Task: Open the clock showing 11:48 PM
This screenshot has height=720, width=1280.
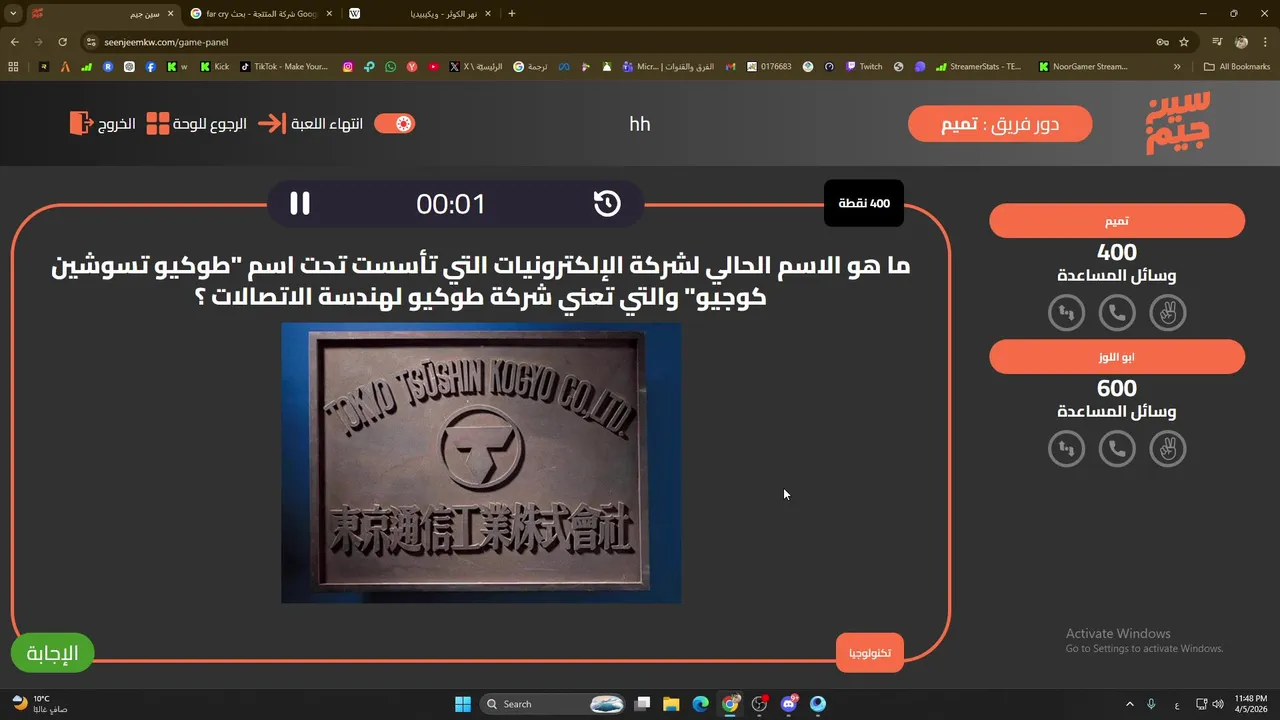Action: pyautogui.click(x=1250, y=704)
